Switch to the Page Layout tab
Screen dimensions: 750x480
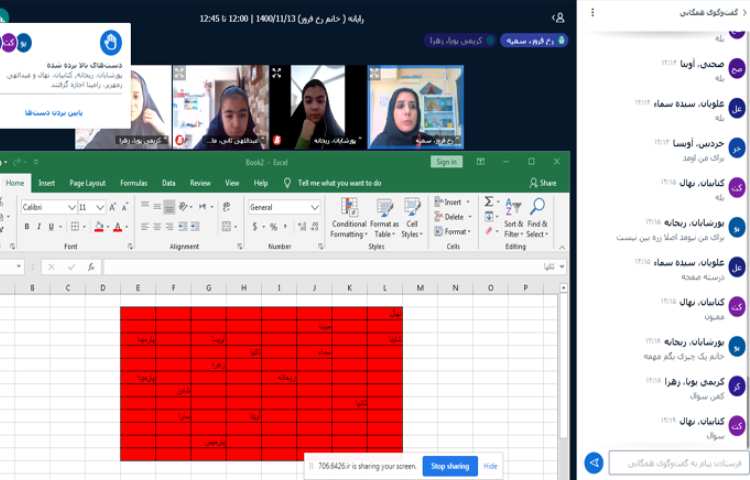(x=87, y=183)
